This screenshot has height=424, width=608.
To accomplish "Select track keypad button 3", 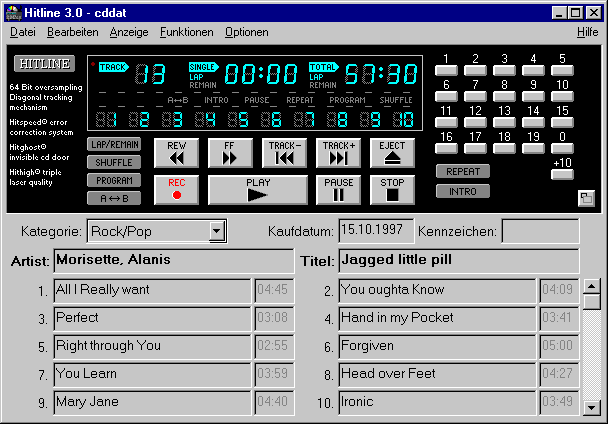I will coord(504,70).
